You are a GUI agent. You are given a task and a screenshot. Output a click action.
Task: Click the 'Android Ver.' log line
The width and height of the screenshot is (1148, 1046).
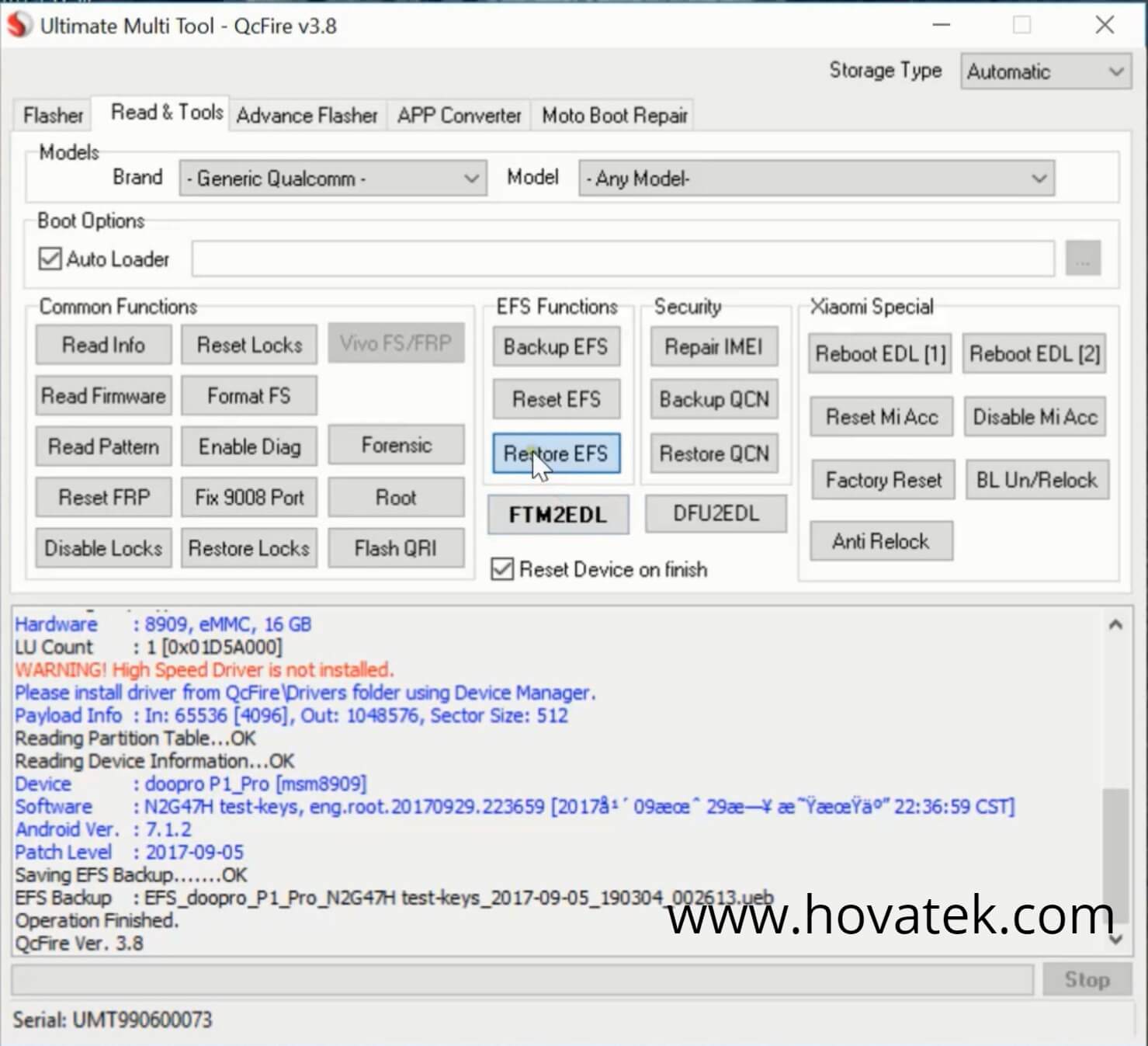(102, 829)
